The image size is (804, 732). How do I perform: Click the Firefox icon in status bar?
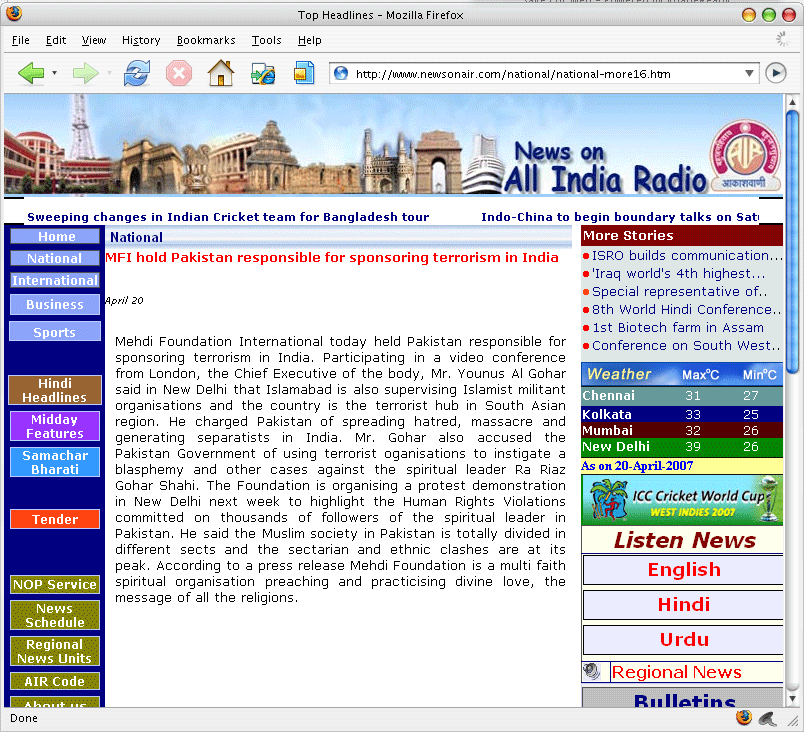pyautogui.click(x=743, y=718)
